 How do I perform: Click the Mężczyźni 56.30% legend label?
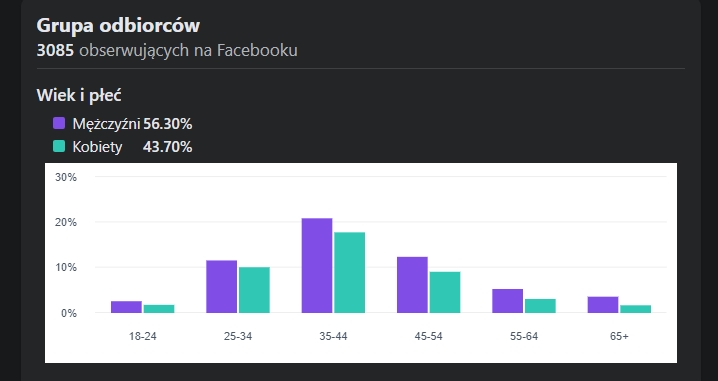[132, 124]
